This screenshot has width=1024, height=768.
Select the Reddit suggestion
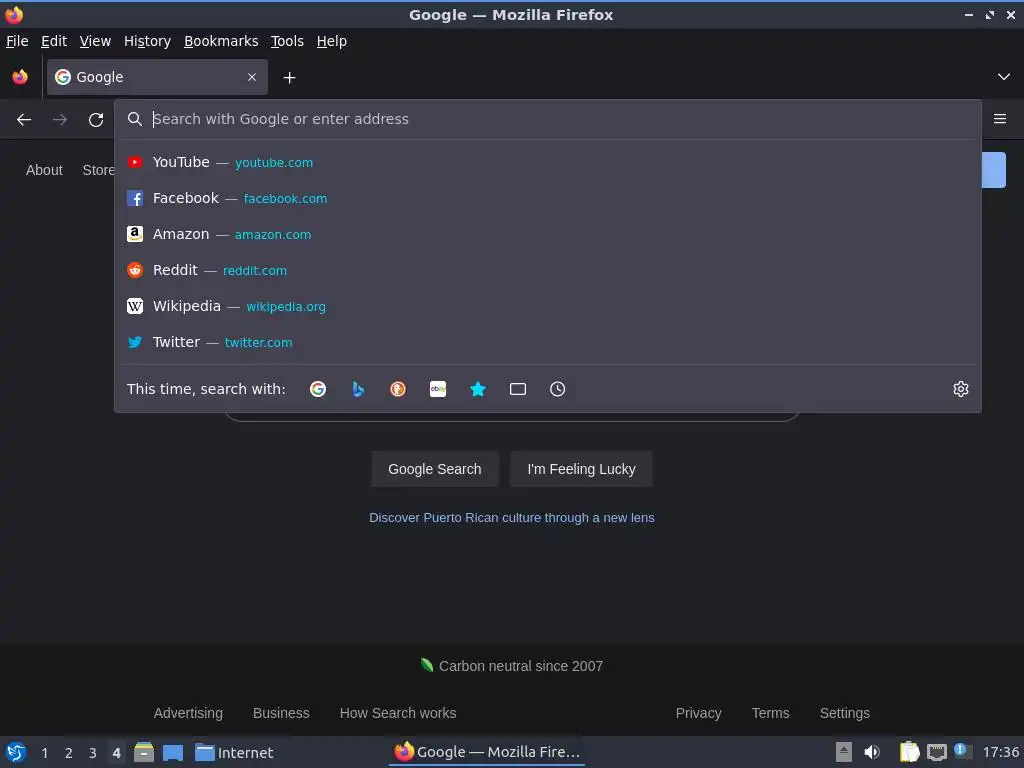tap(548, 270)
